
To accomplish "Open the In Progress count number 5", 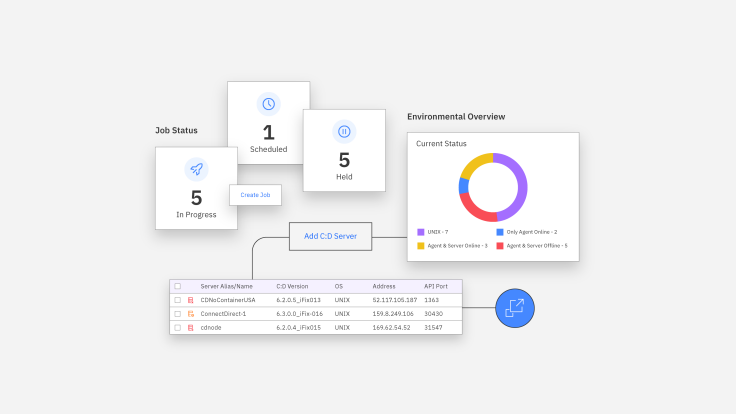I will 196,198.
